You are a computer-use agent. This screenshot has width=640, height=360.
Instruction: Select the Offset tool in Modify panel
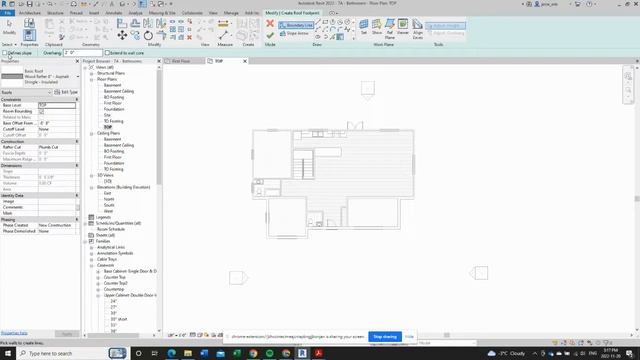[135, 23]
